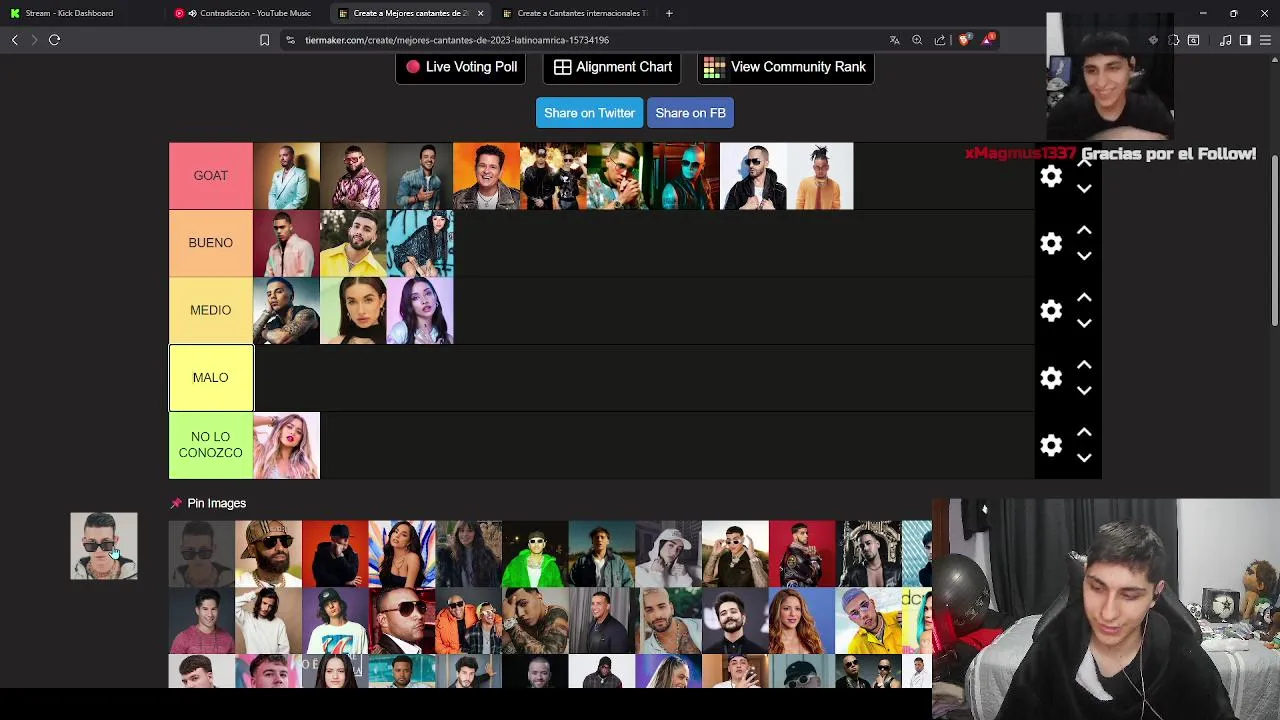Move MALO tier down with arrow

(1084, 390)
